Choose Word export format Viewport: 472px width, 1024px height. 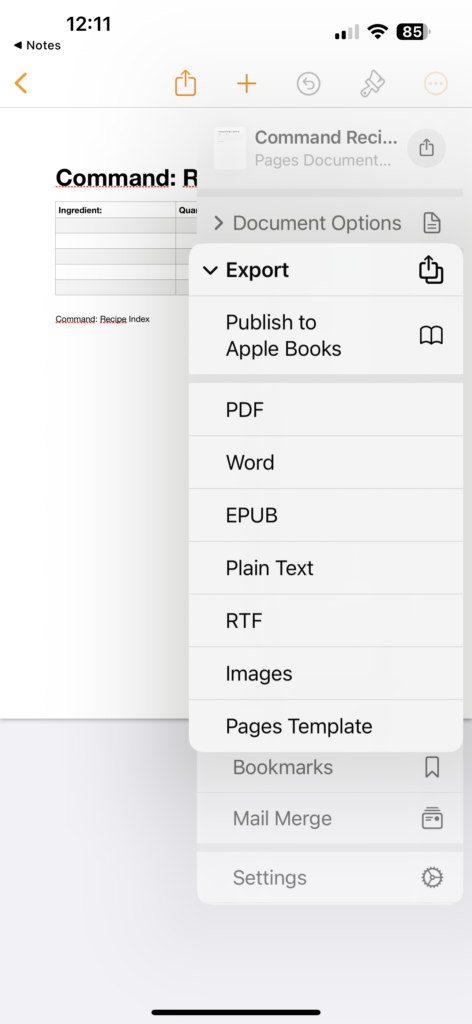(326, 462)
